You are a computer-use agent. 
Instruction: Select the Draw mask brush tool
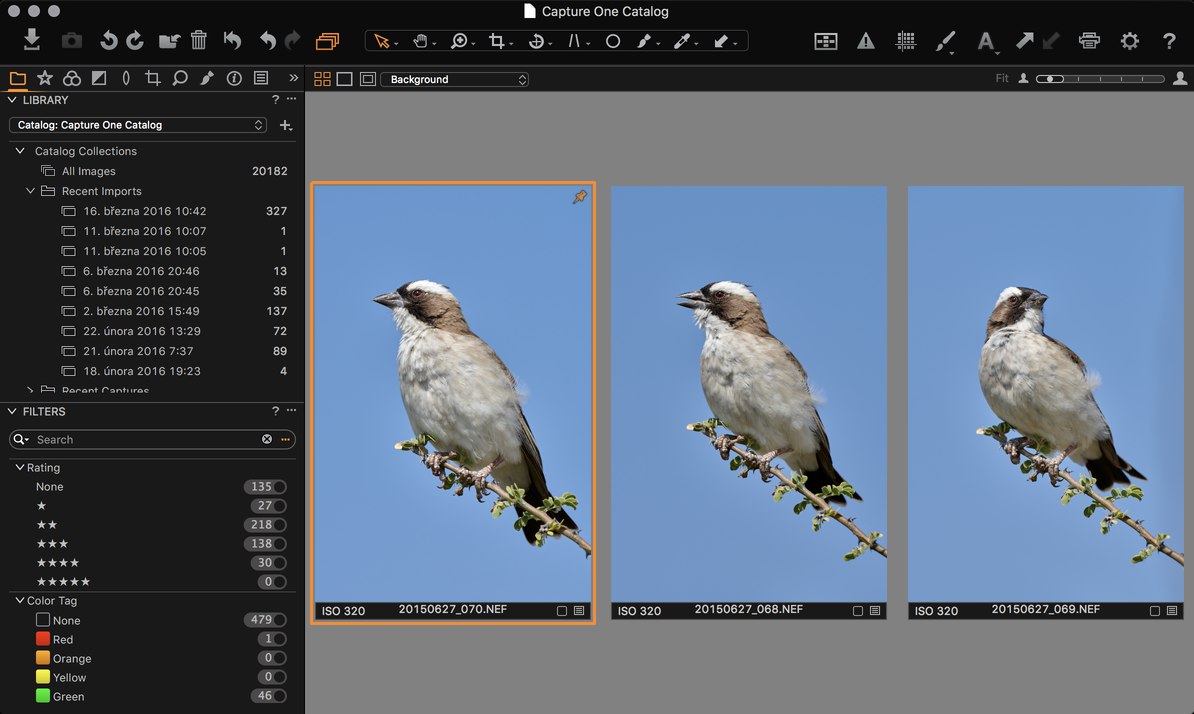(644, 41)
